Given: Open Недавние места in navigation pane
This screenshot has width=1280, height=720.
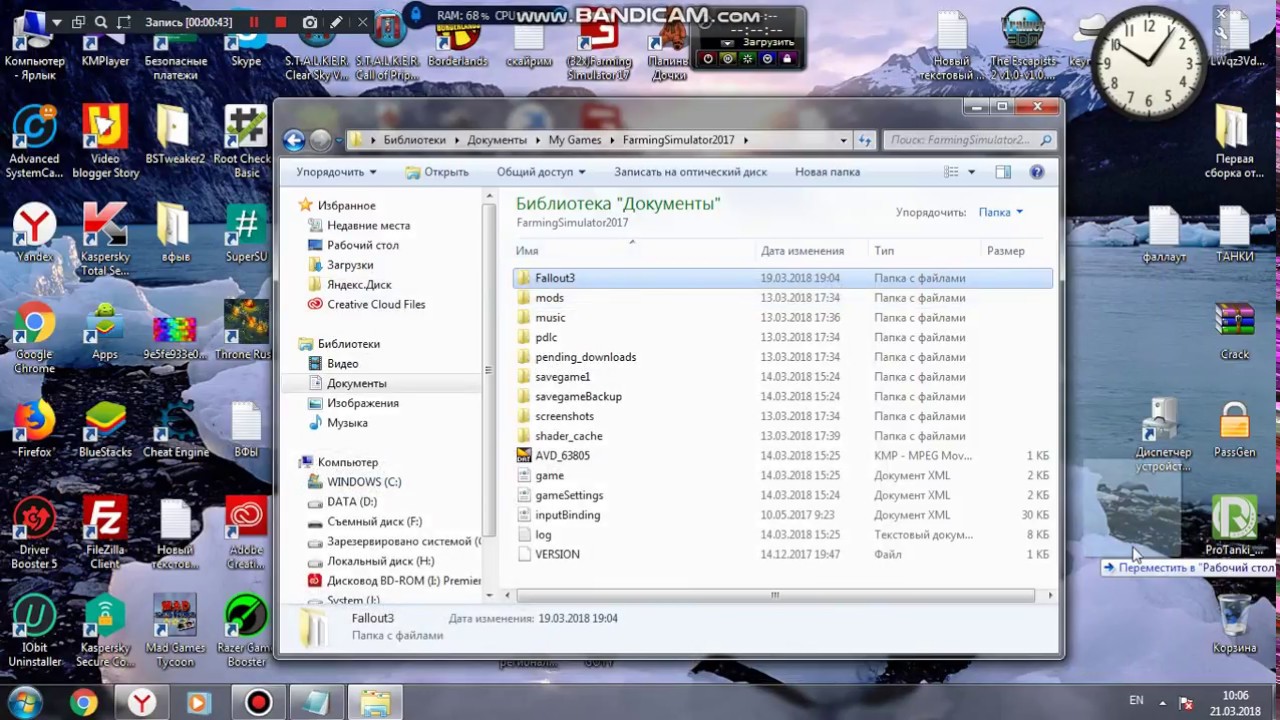Looking at the screenshot, I should [x=368, y=225].
